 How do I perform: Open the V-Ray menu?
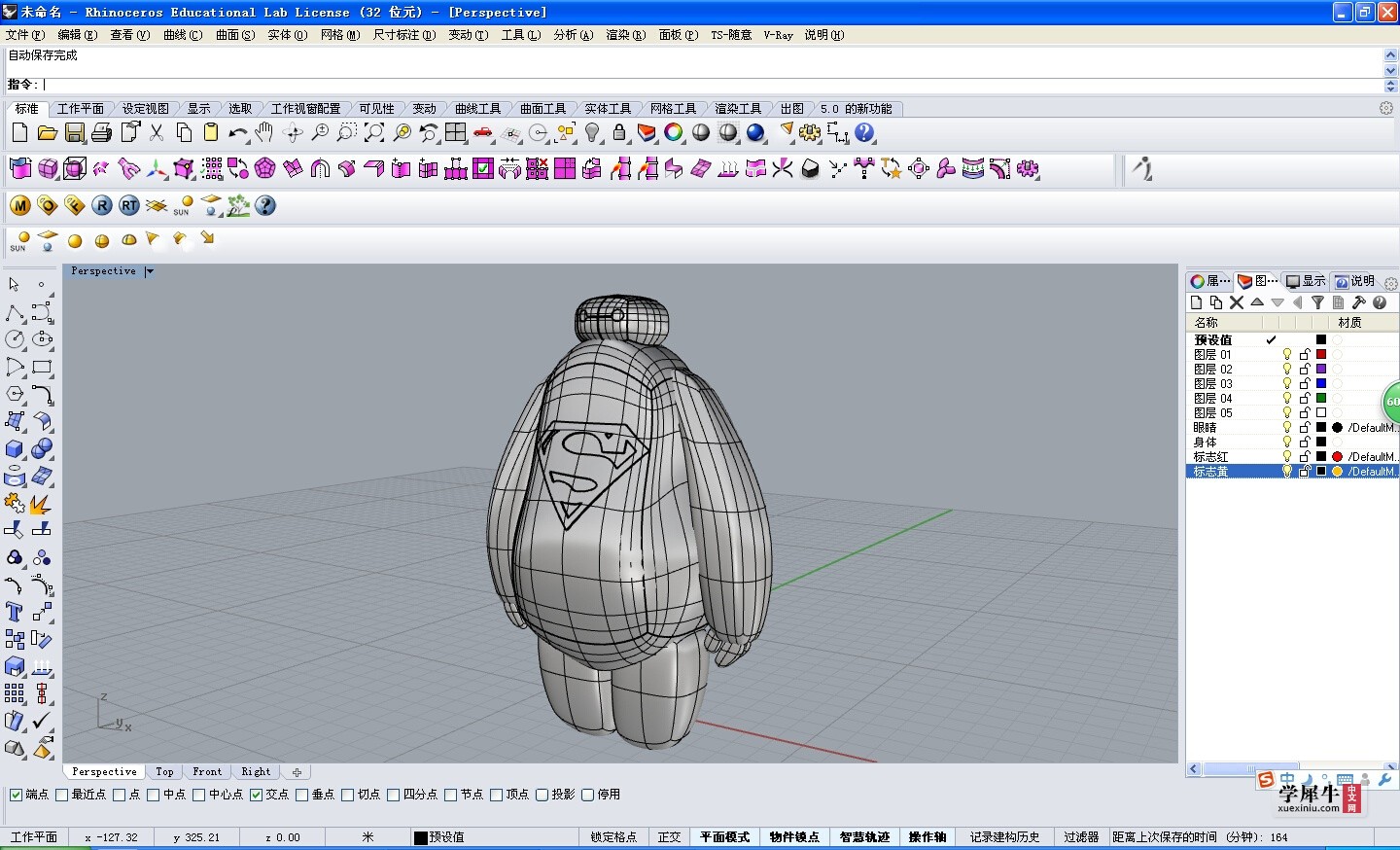click(x=778, y=35)
